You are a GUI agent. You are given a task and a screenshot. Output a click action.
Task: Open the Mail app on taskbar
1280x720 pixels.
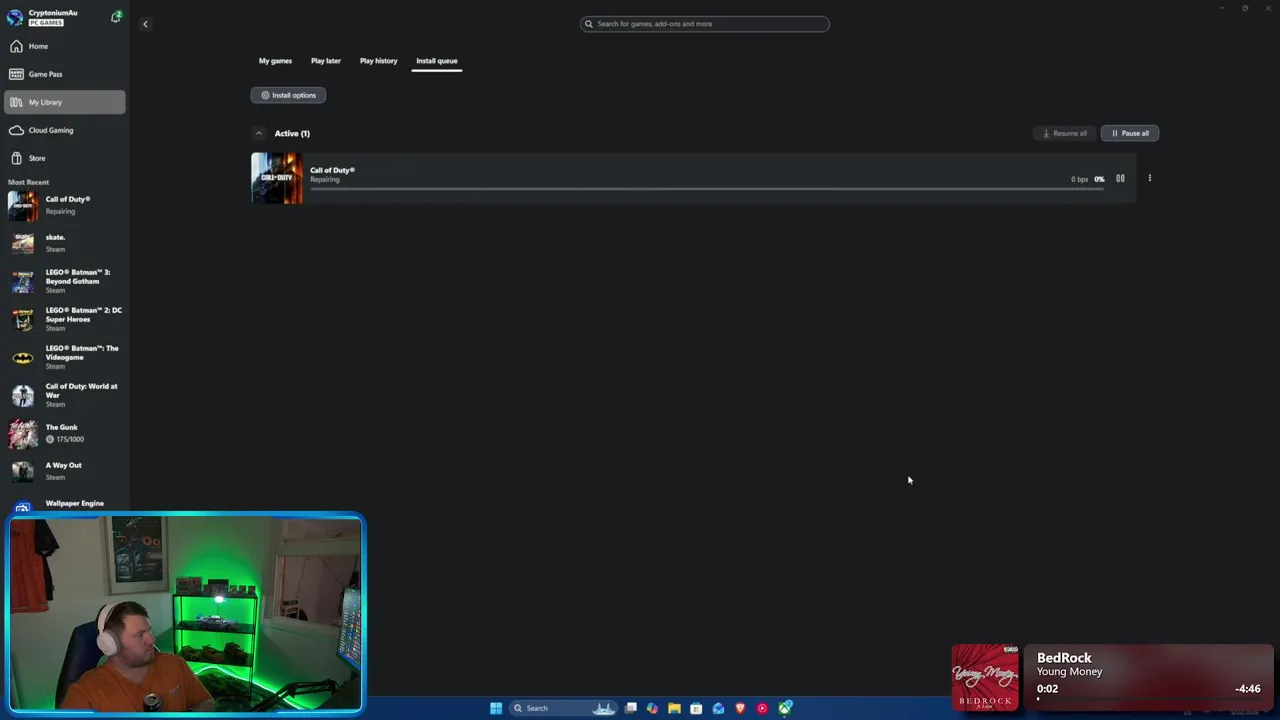click(718, 708)
